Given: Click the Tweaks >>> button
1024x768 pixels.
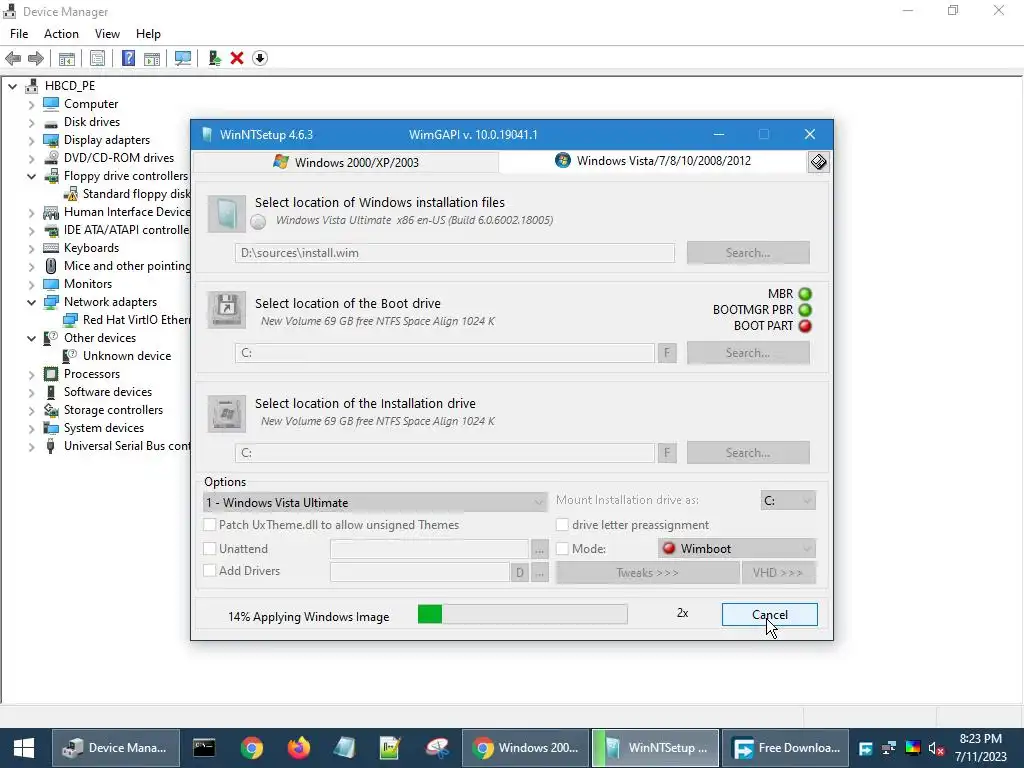Looking at the screenshot, I should tap(647, 573).
